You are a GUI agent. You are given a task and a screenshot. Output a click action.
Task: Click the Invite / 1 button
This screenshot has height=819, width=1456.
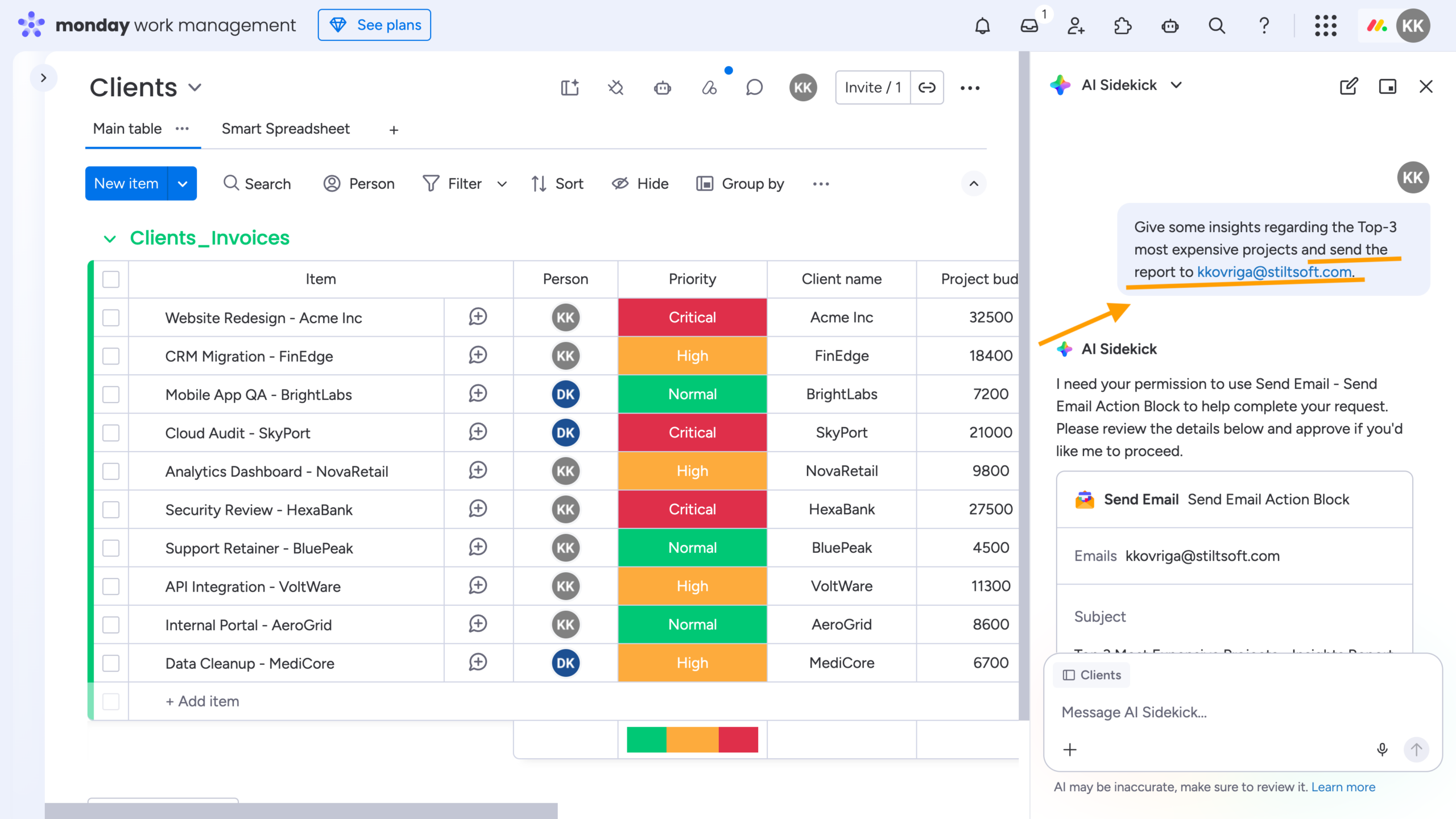872,88
